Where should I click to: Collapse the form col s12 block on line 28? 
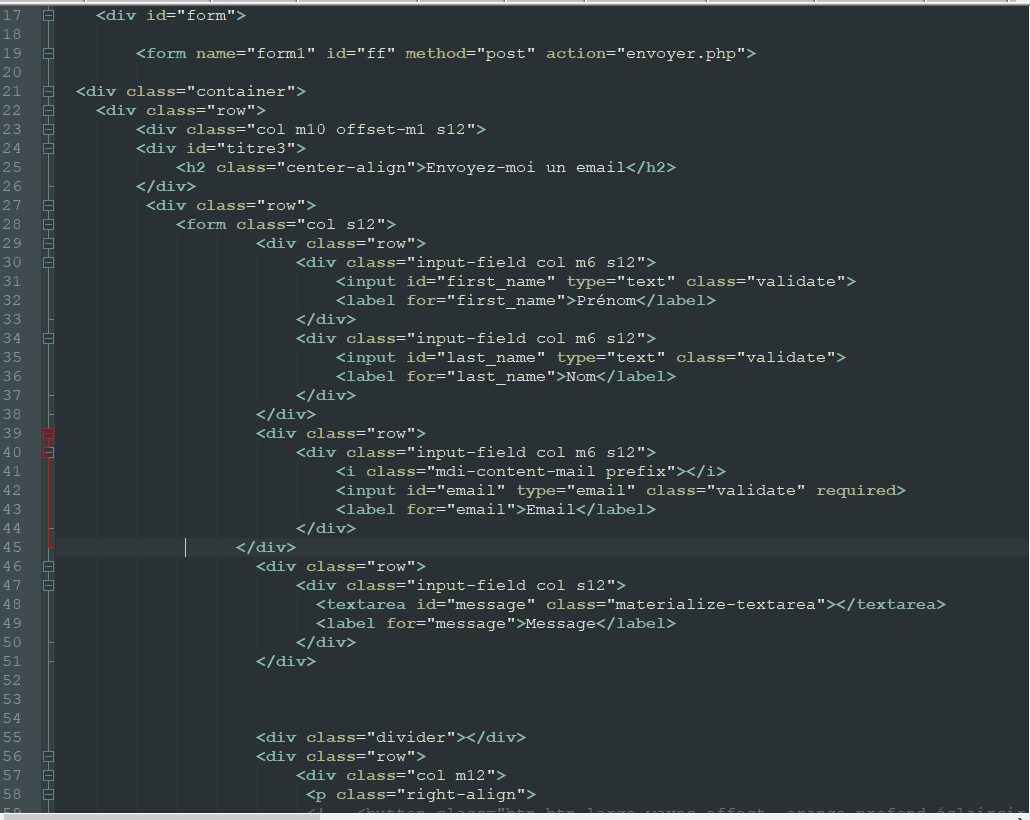[49, 225]
